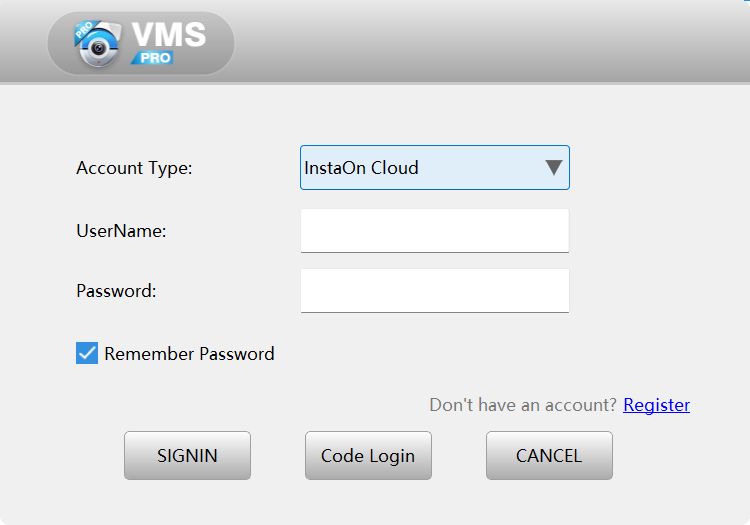Click the blue PRO badge under VMS
The height and width of the screenshot is (525, 750).
click(155, 58)
